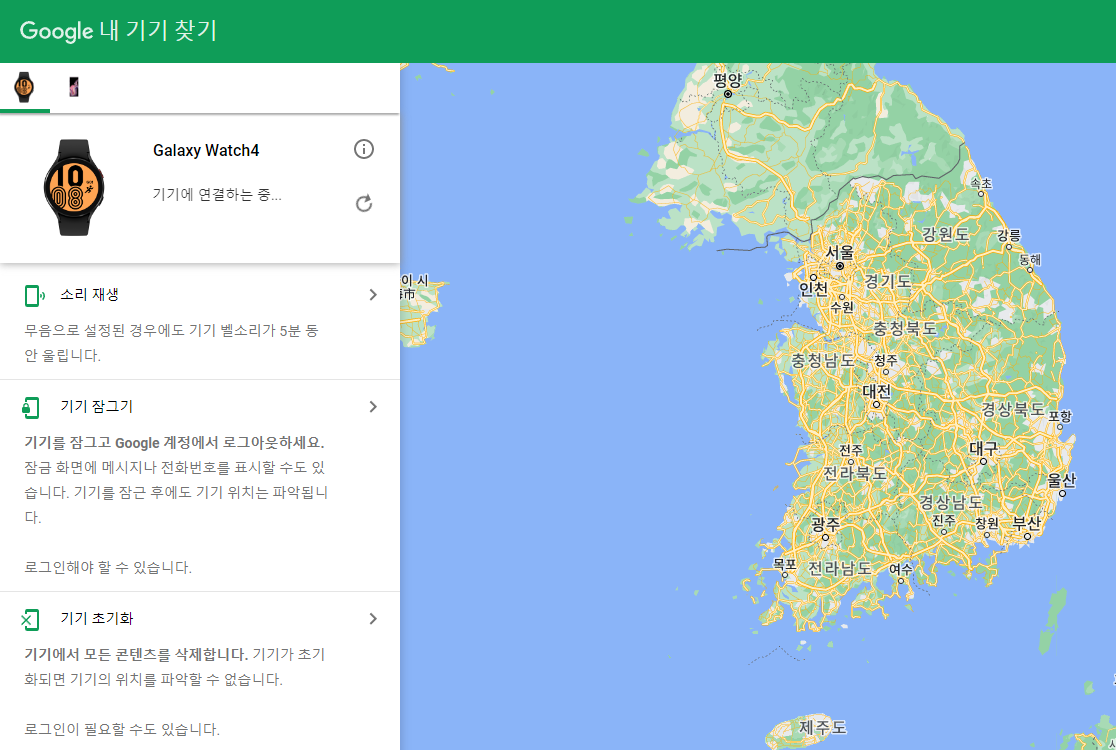Click the 기기 초기화 erase icon
Viewport: 1116px width, 750px height.
(30, 619)
